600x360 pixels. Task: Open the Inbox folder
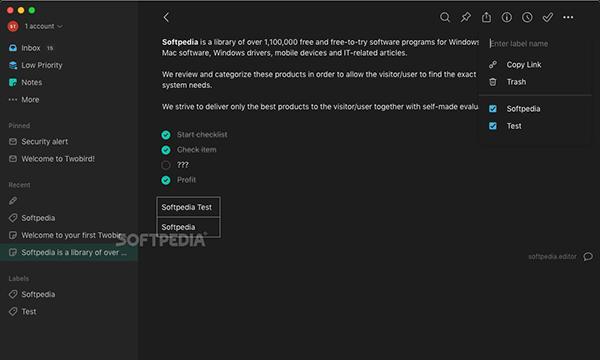pos(31,48)
